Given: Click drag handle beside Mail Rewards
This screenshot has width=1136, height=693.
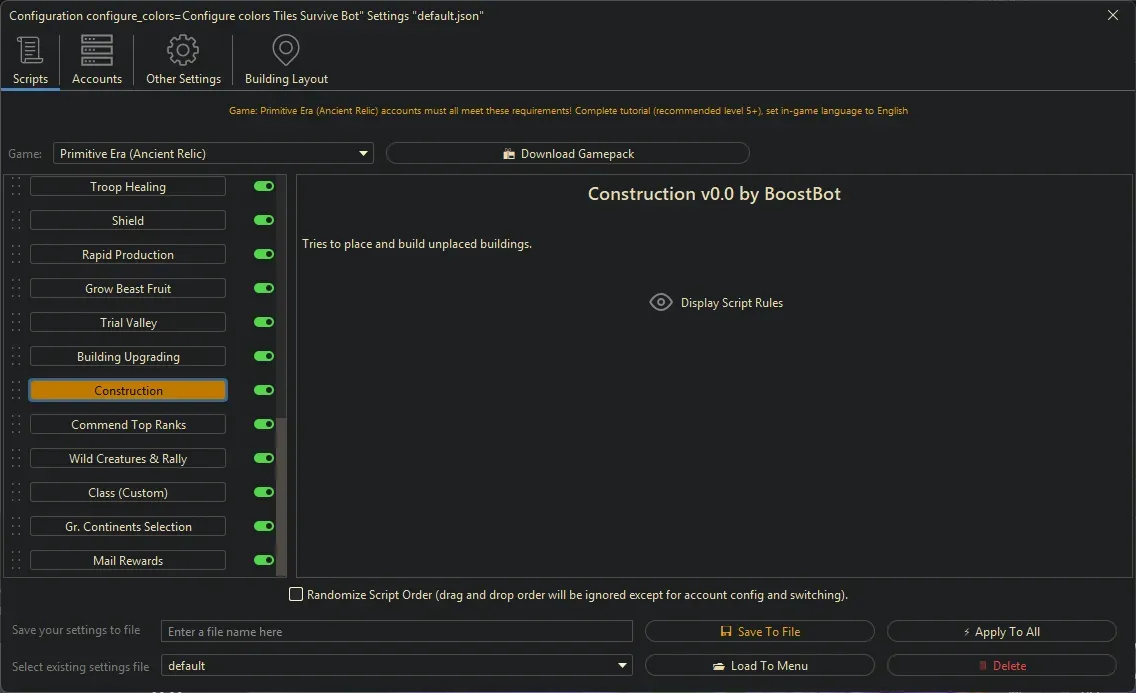Looking at the screenshot, I should click(x=16, y=561).
